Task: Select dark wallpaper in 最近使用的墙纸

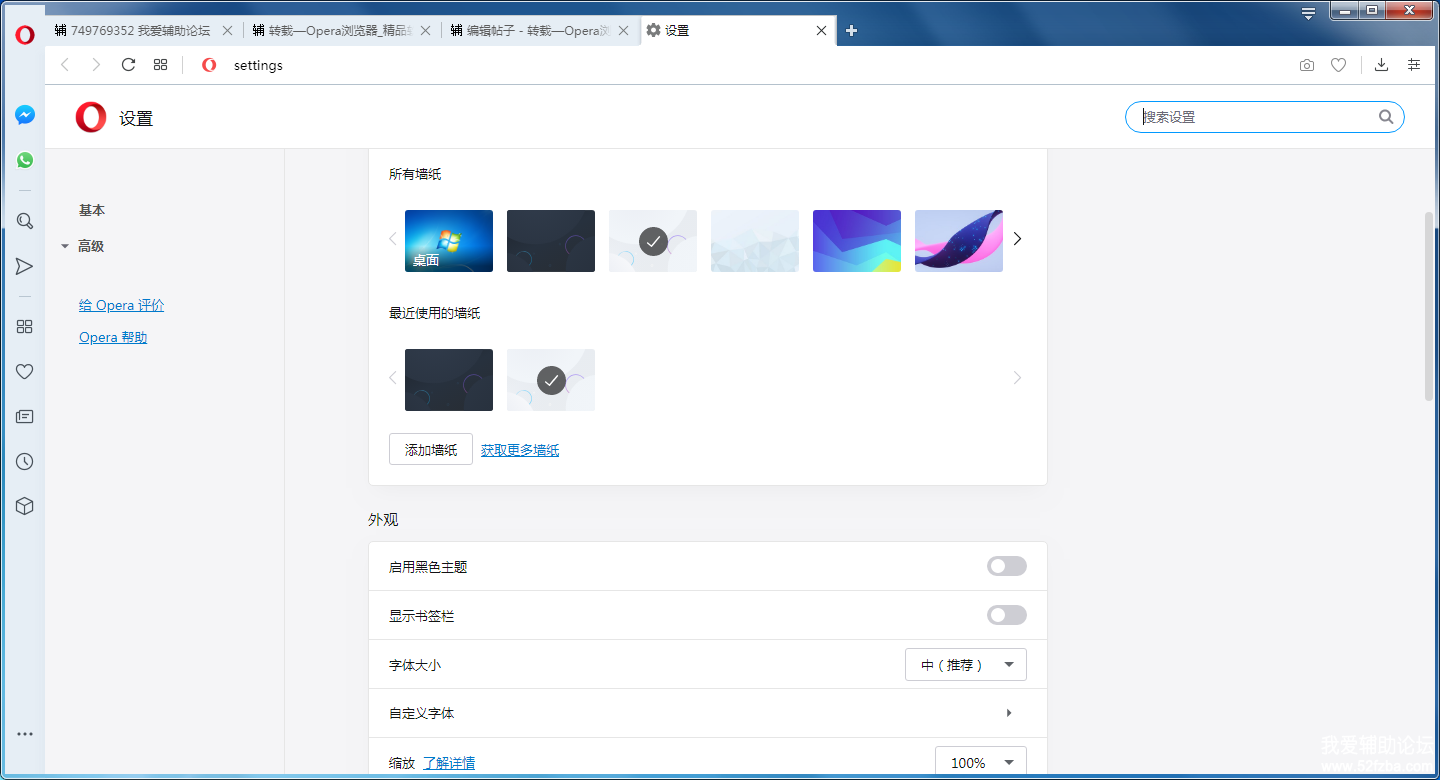Action: [449, 380]
